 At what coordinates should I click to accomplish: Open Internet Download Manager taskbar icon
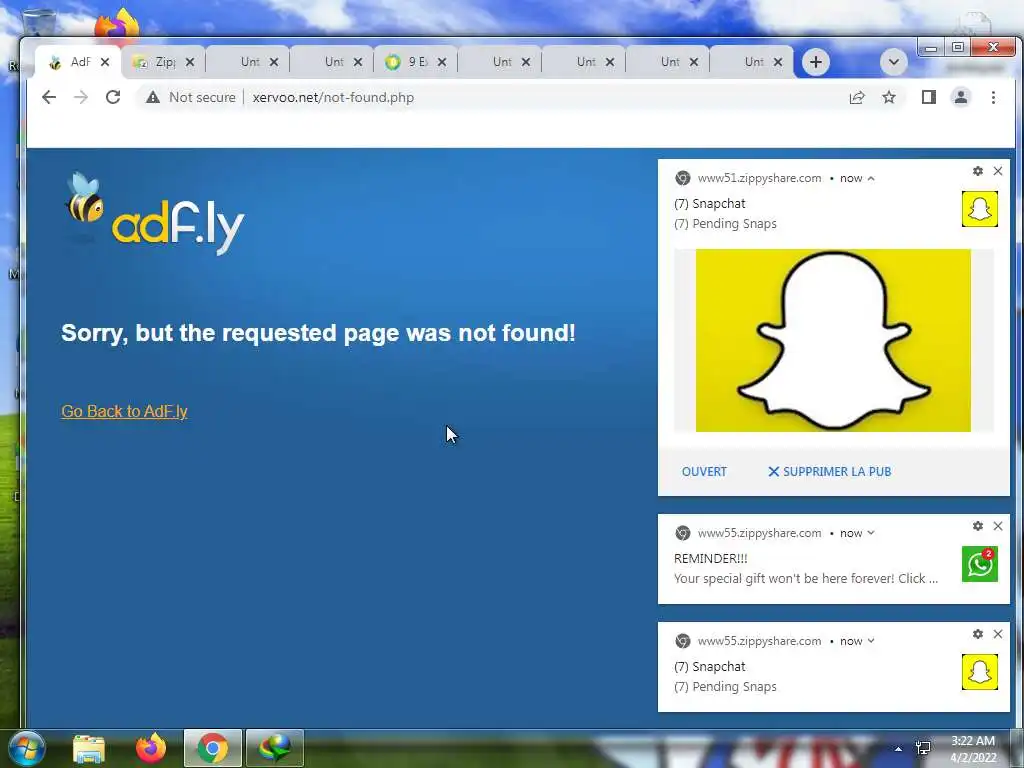tap(275, 748)
